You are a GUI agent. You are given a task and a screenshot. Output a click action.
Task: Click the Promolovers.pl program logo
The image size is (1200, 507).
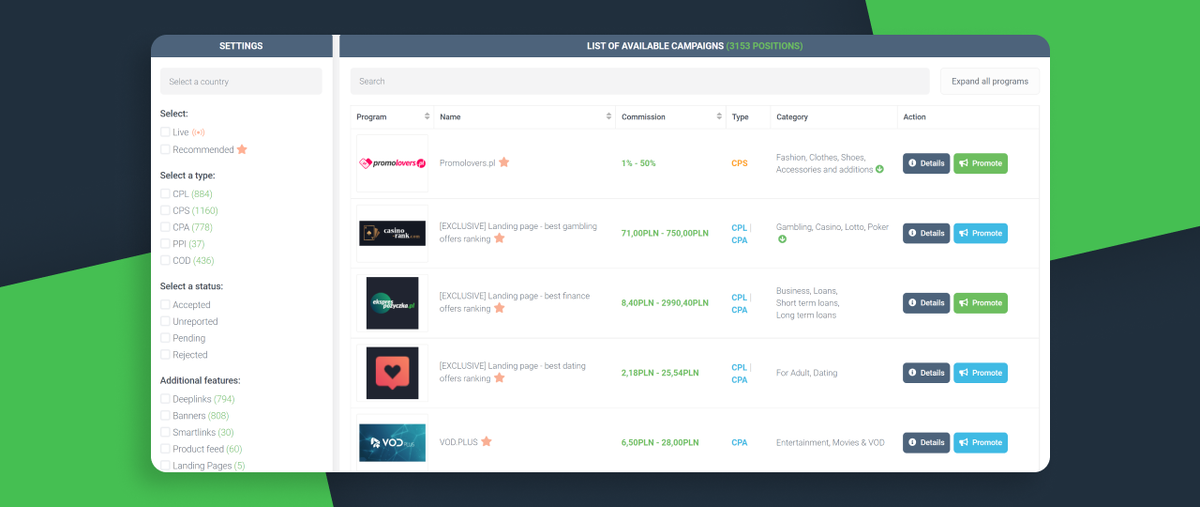(x=392, y=163)
